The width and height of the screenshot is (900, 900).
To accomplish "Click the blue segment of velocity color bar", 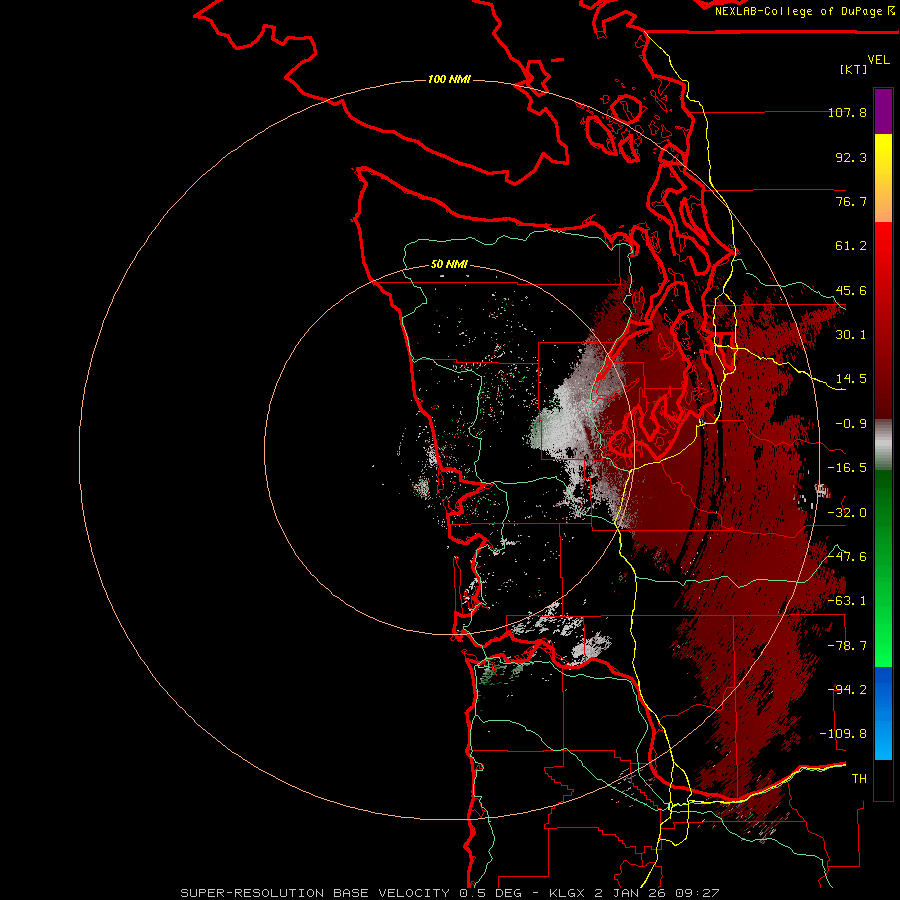I will pos(883,713).
